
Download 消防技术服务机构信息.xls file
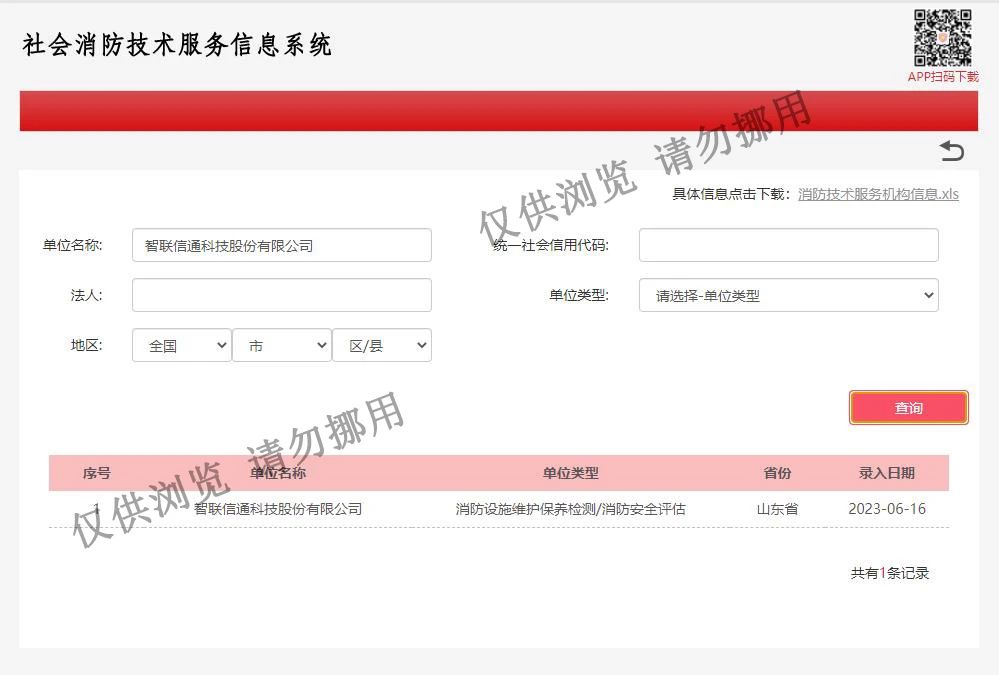tap(878, 194)
